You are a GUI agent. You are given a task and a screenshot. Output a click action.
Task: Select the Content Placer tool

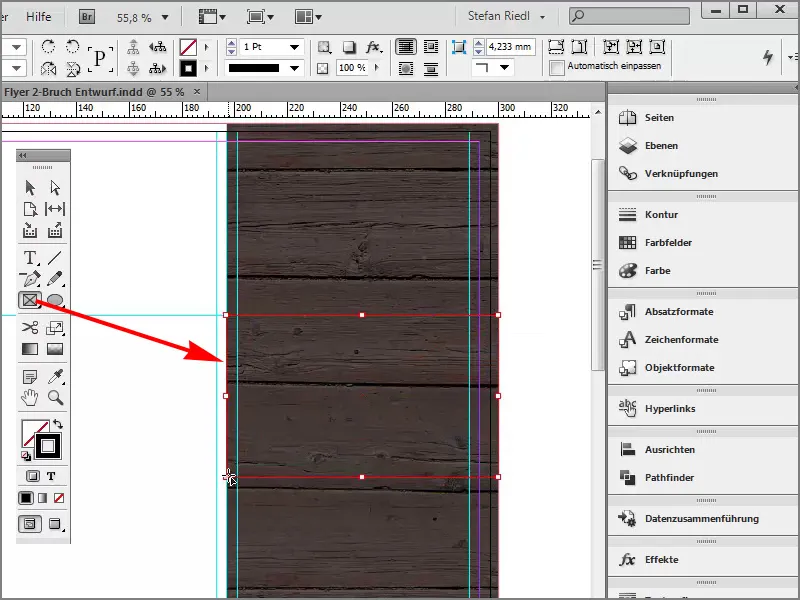(55, 231)
